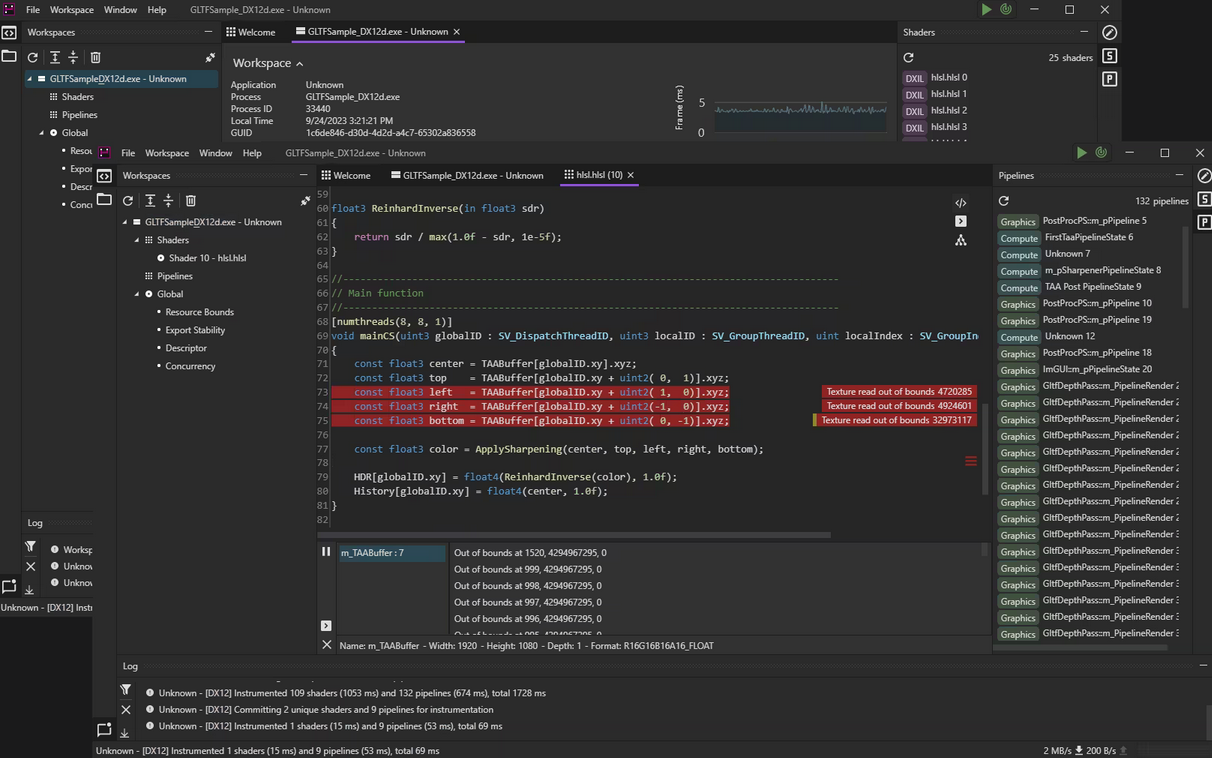This screenshot has width=1212, height=758.
Task: Toggle the pin icon in front Workspaces panel
Action: click(305, 201)
